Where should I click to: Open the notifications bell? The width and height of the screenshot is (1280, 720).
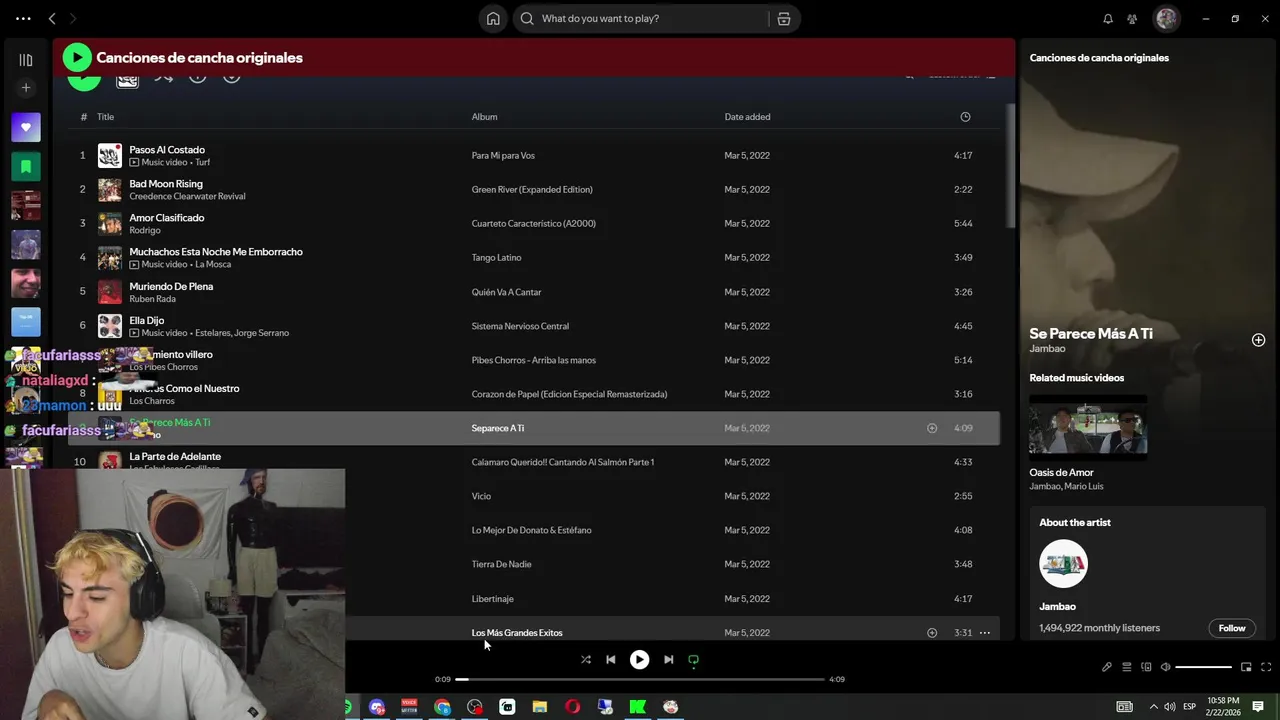point(1108,18)
